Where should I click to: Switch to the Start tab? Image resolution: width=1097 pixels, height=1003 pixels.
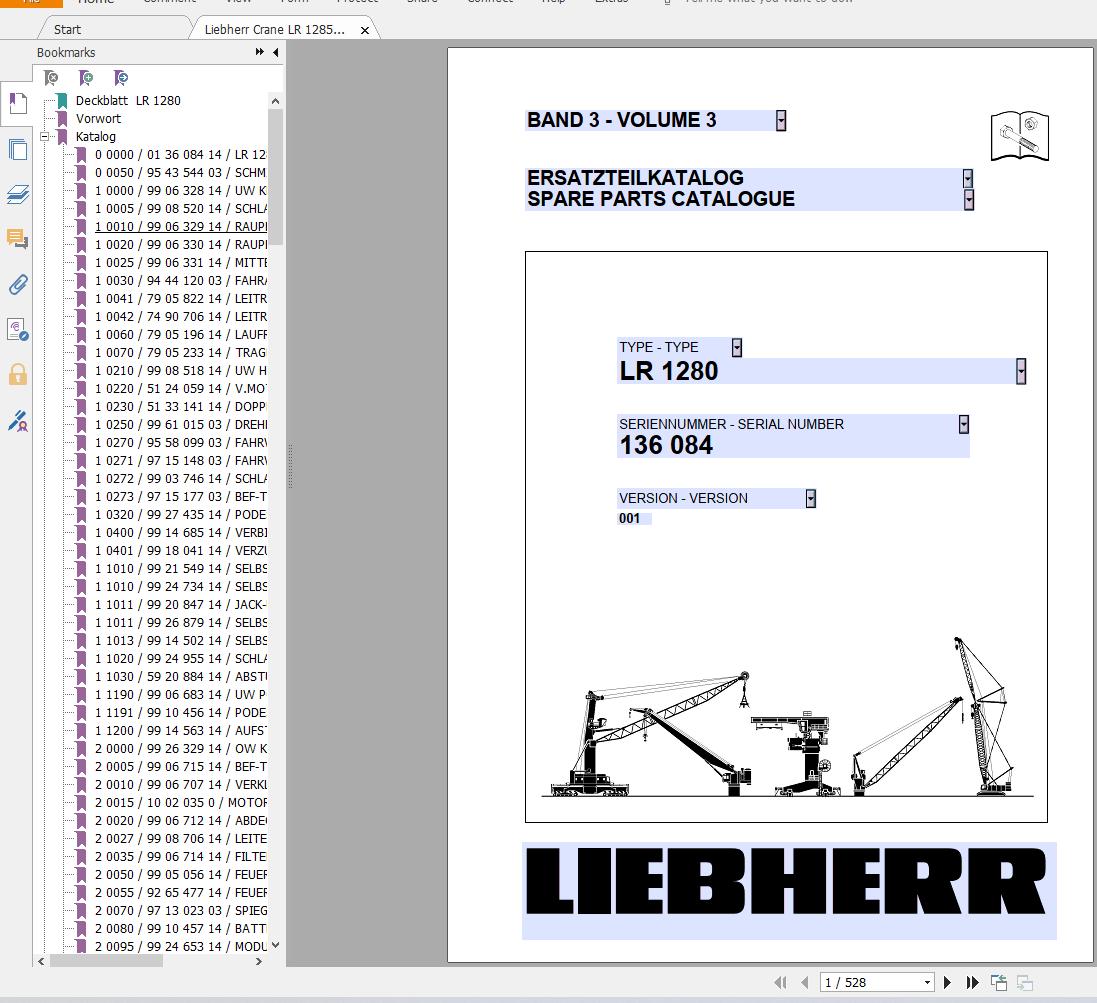(66, 29)
